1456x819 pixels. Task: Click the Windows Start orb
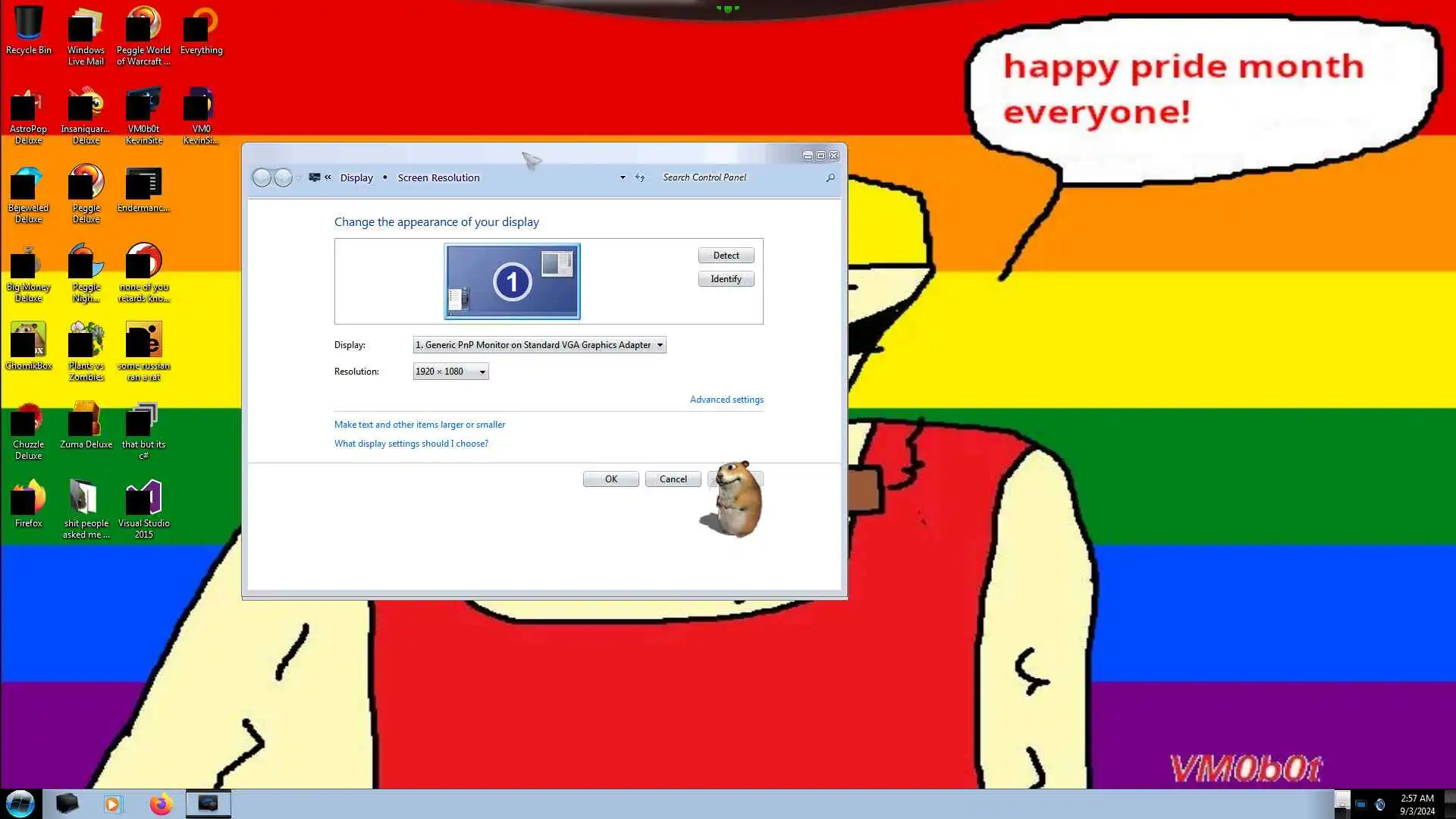coord(20,804)
